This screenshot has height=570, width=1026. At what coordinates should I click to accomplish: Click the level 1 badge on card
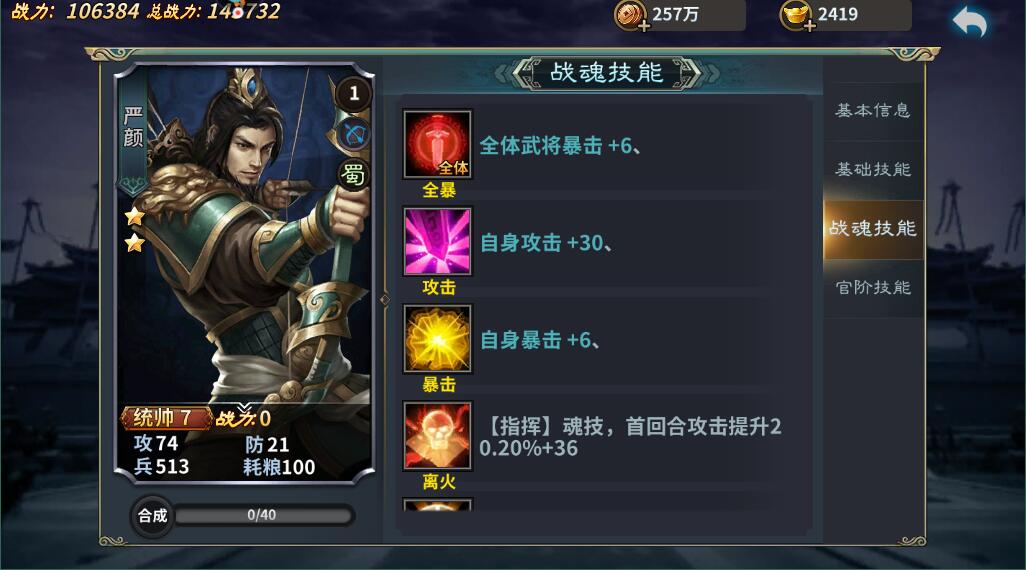[x=354, y=94]
